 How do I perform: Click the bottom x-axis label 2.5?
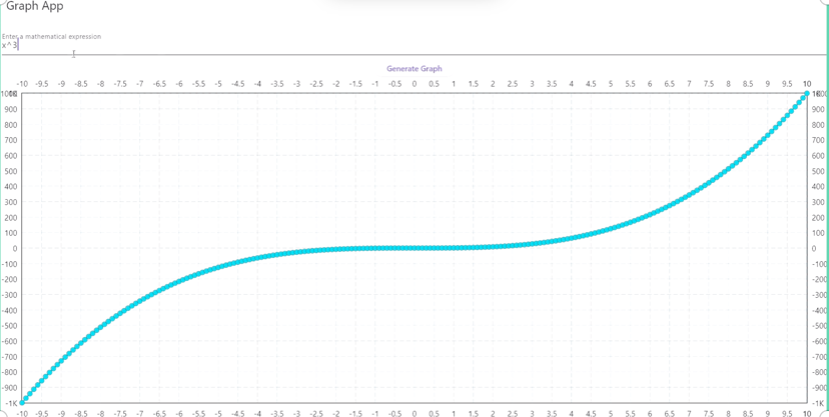(512, 412)
